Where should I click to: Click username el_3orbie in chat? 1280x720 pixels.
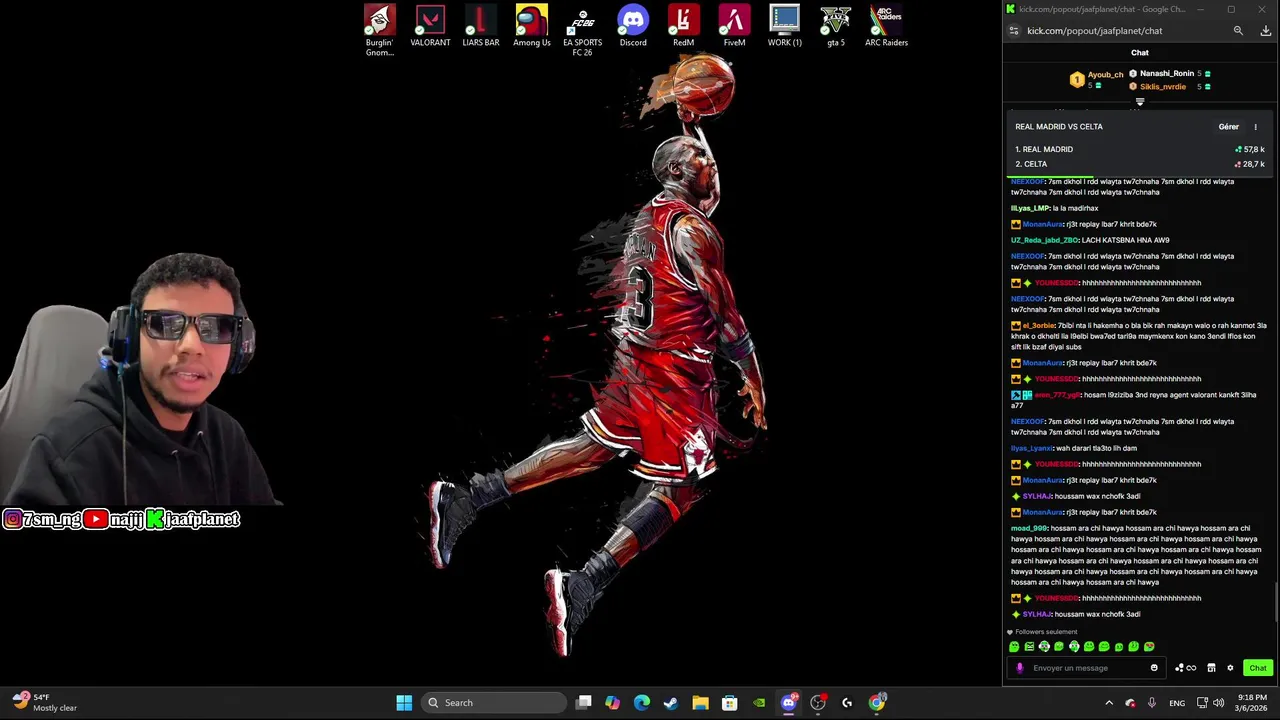tap(1039, 325)
